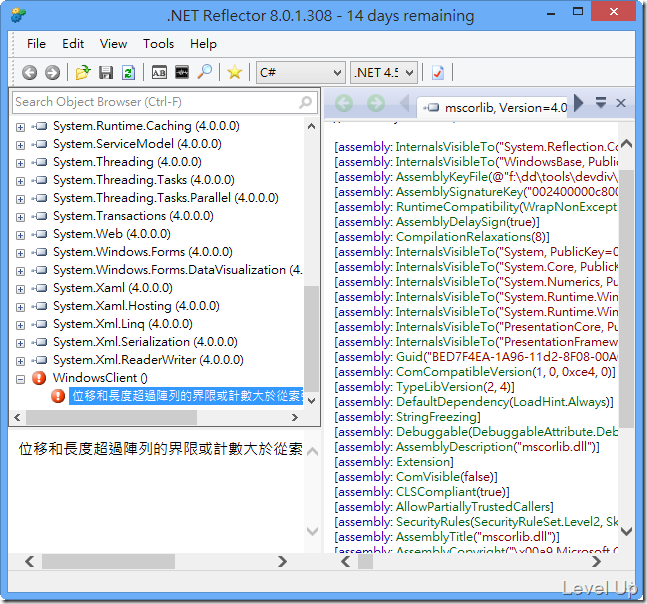Click code pane vertical scrollbar thumb
The height and width of the screenshot is (604, 647).
[x=627, y=298]
